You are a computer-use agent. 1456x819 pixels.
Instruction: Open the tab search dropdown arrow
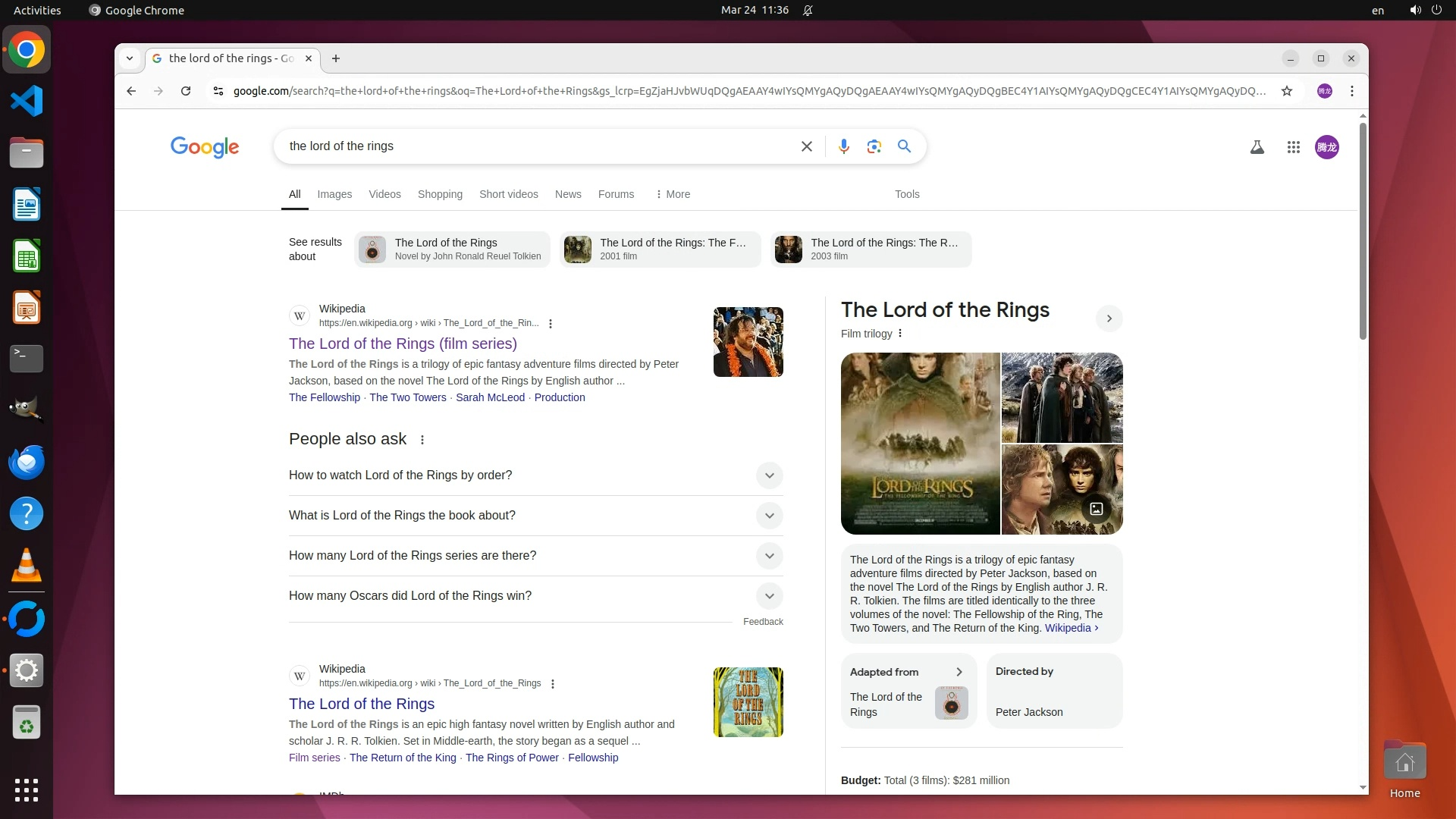pos(130,58)
